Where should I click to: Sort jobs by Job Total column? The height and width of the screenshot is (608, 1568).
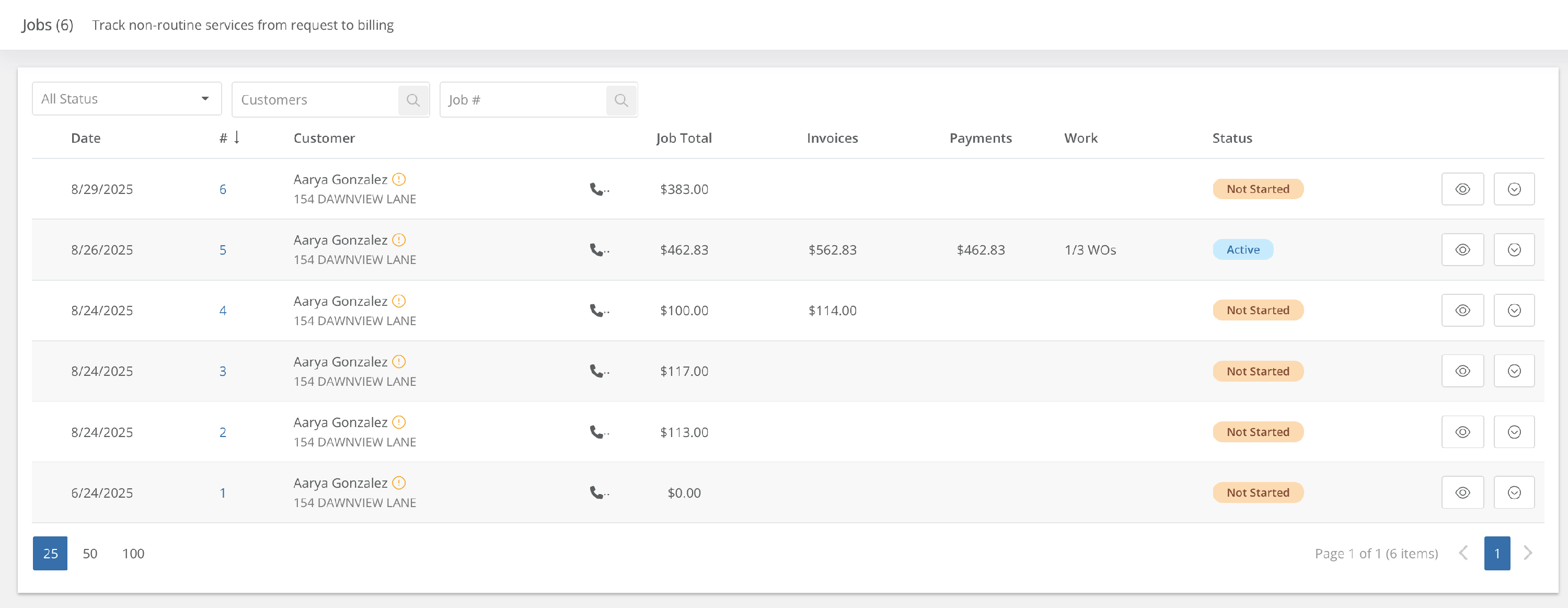(x=684, y=138)
